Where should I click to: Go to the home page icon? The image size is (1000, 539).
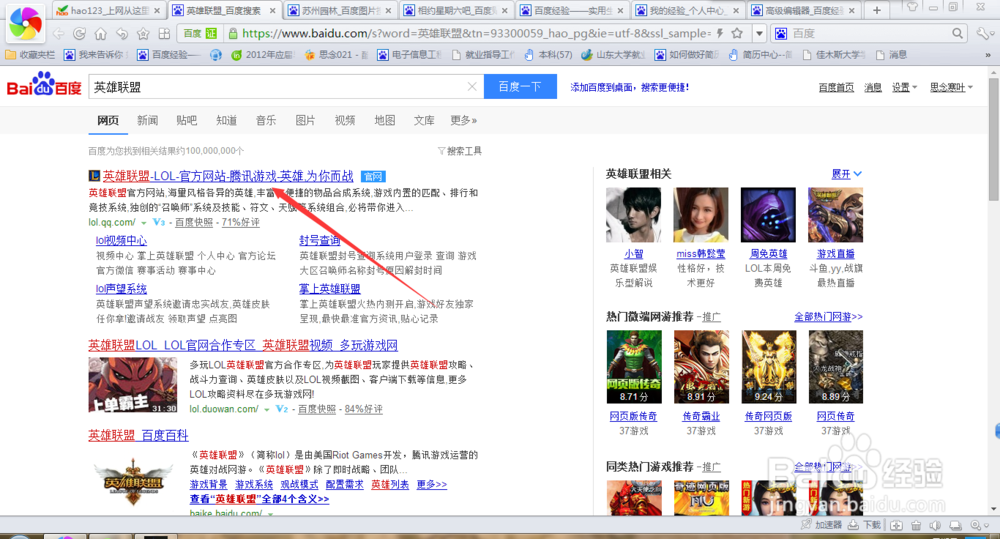tap(101, 33)
